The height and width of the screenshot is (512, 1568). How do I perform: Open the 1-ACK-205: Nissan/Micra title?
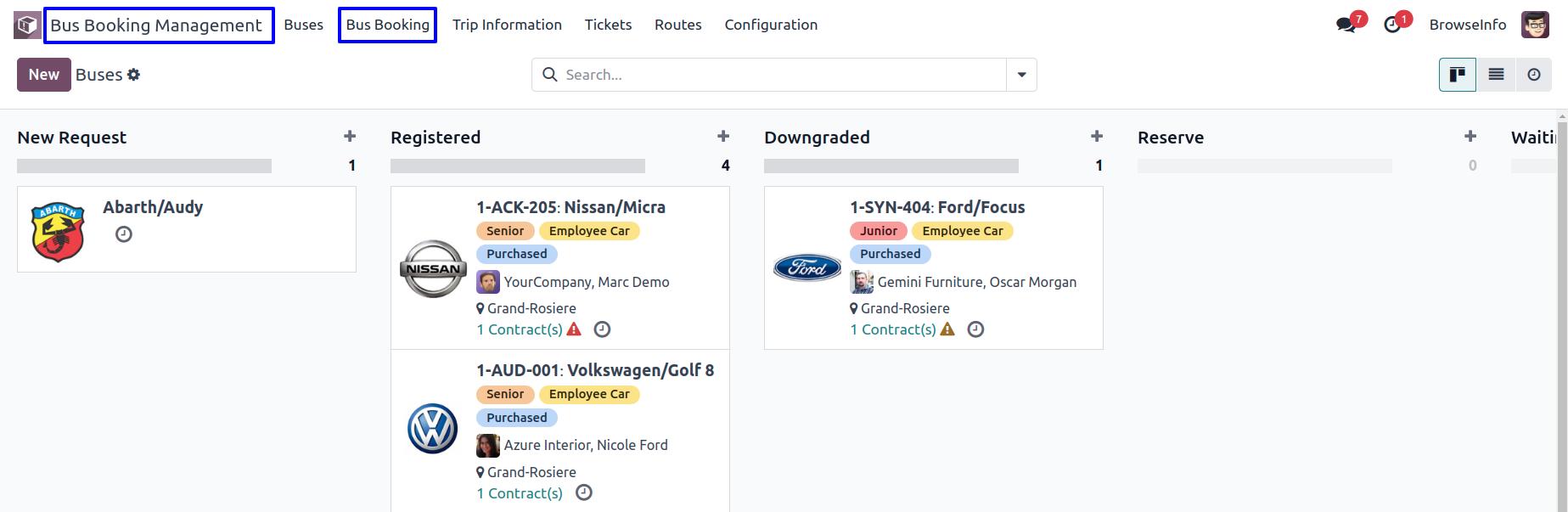(570, 207)
